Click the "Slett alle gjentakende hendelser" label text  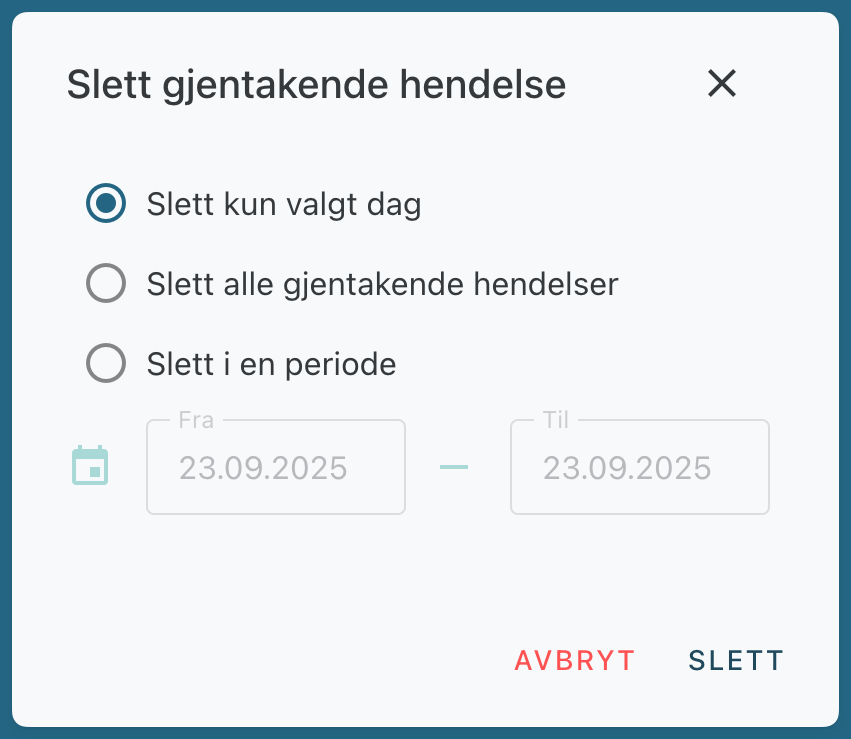click(382, 284)
